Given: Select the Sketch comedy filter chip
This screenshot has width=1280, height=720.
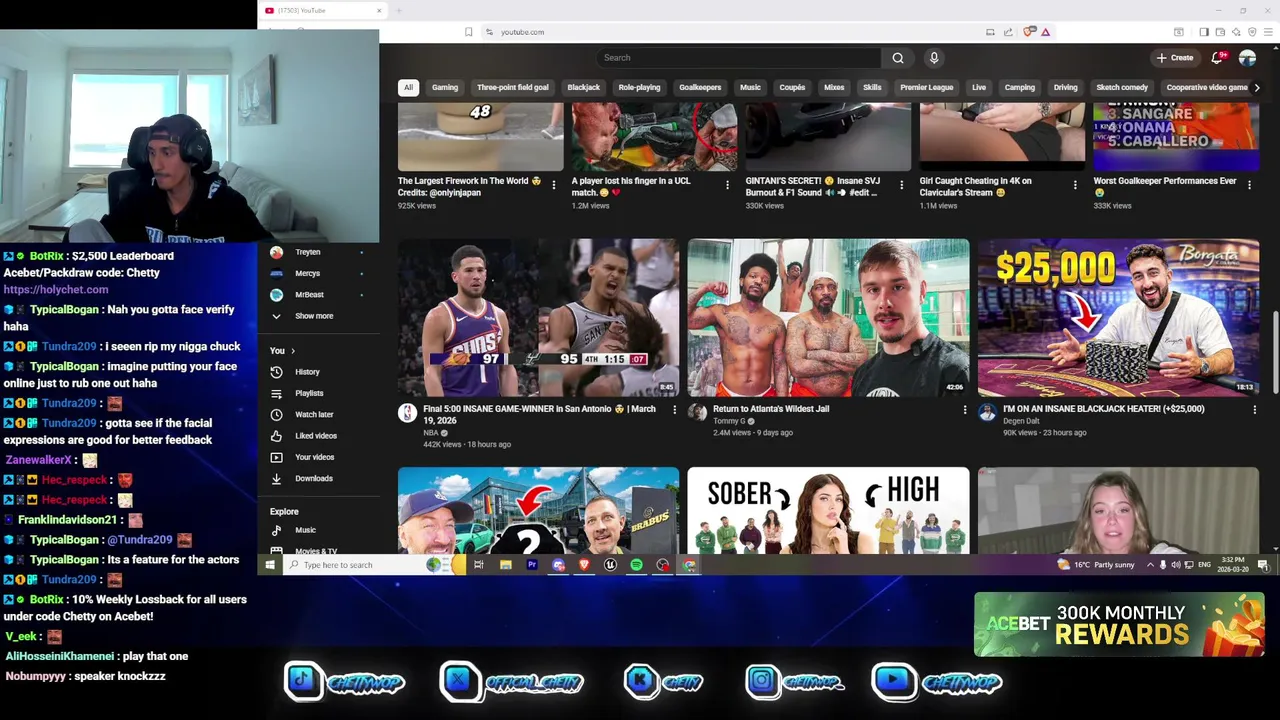Looking at the screenshot, I should click(x=1122, y=87).
